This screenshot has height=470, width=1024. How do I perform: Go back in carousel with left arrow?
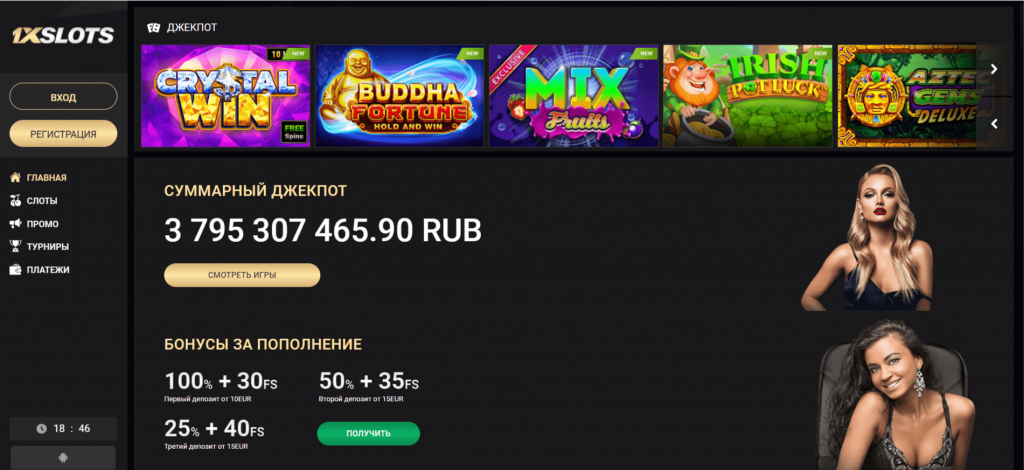pyautogui.click(x=994, y=124)
